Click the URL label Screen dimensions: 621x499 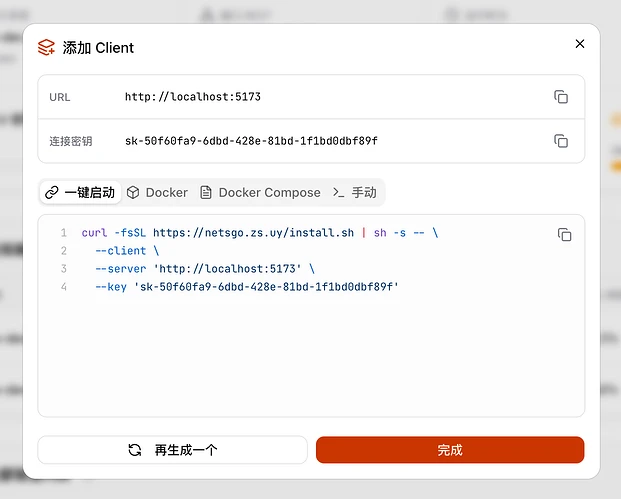click(x=60, y=97)
